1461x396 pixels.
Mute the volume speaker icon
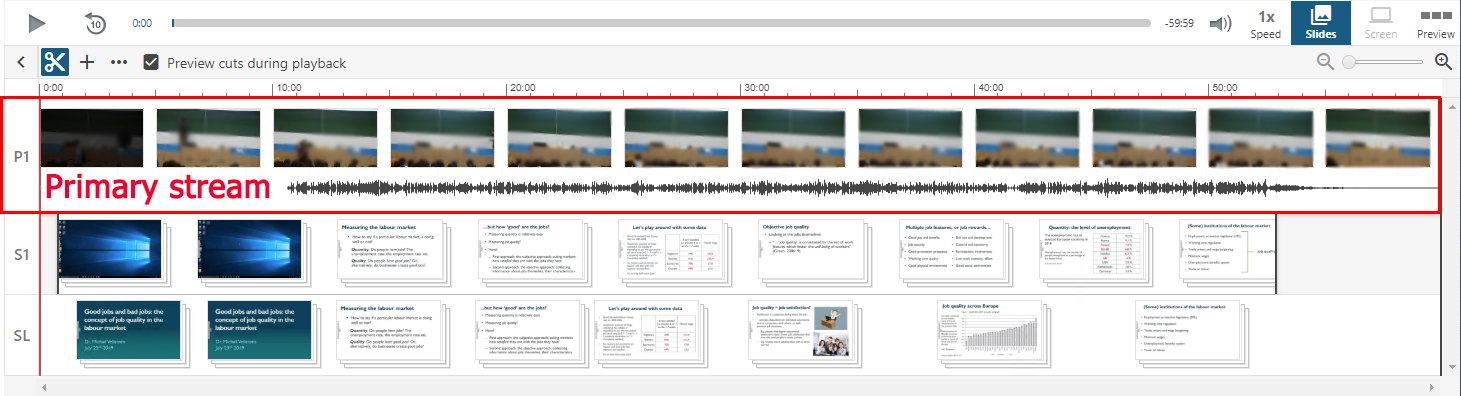1220,23
